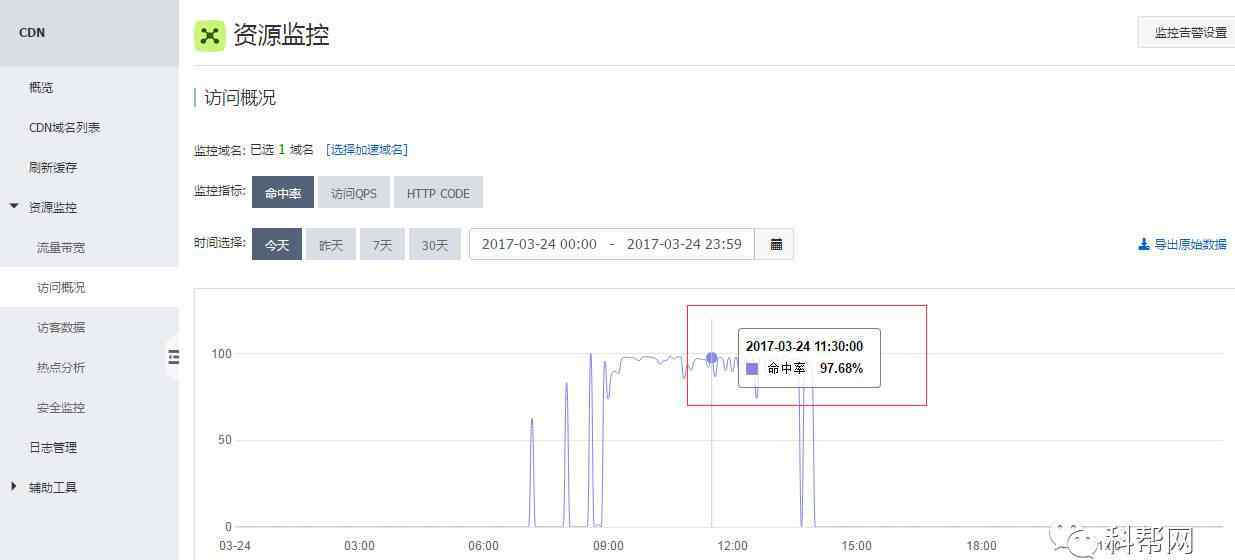Click the download icon beside 导出原始数据
Screen dimensions: 1235x560
1144,244
